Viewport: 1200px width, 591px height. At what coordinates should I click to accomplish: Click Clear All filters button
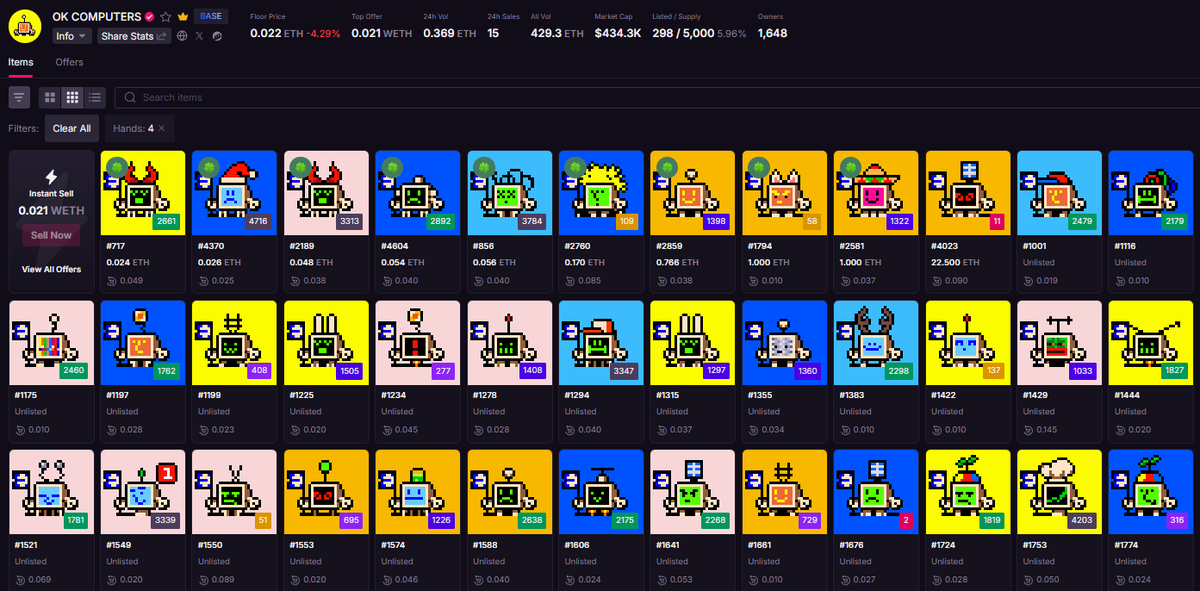click(x=72, y=128)
